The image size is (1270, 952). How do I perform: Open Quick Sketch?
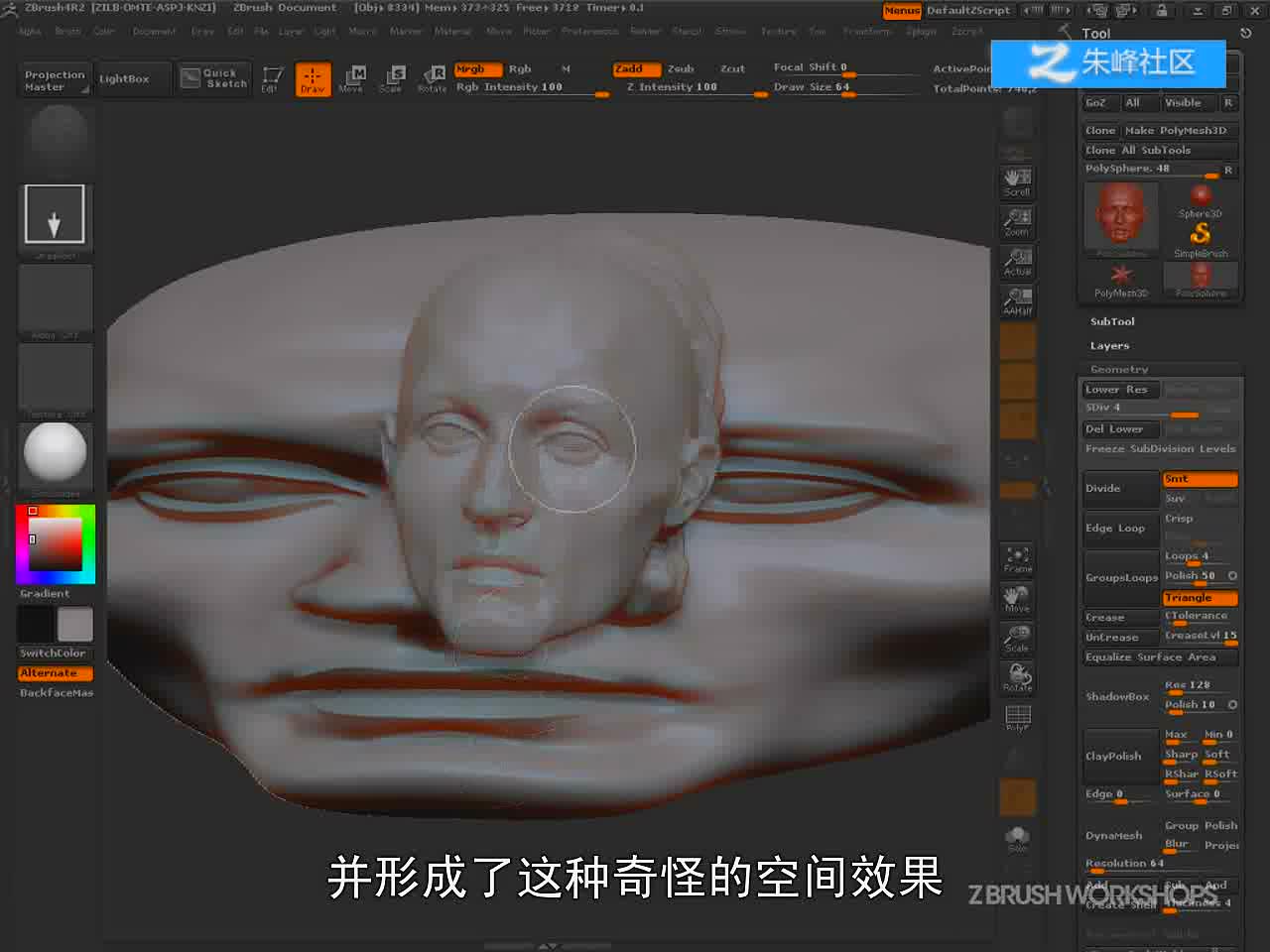tap(214, 78)
